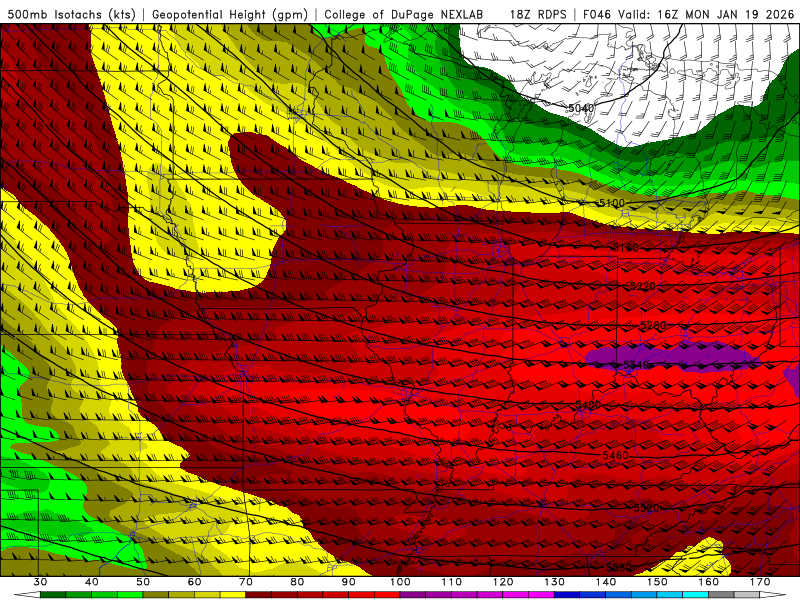The width and height of the screenshot is (800, 600).
Task: Pick the bright yellow swatch just left of 70
Action: (x=233, y=595)
